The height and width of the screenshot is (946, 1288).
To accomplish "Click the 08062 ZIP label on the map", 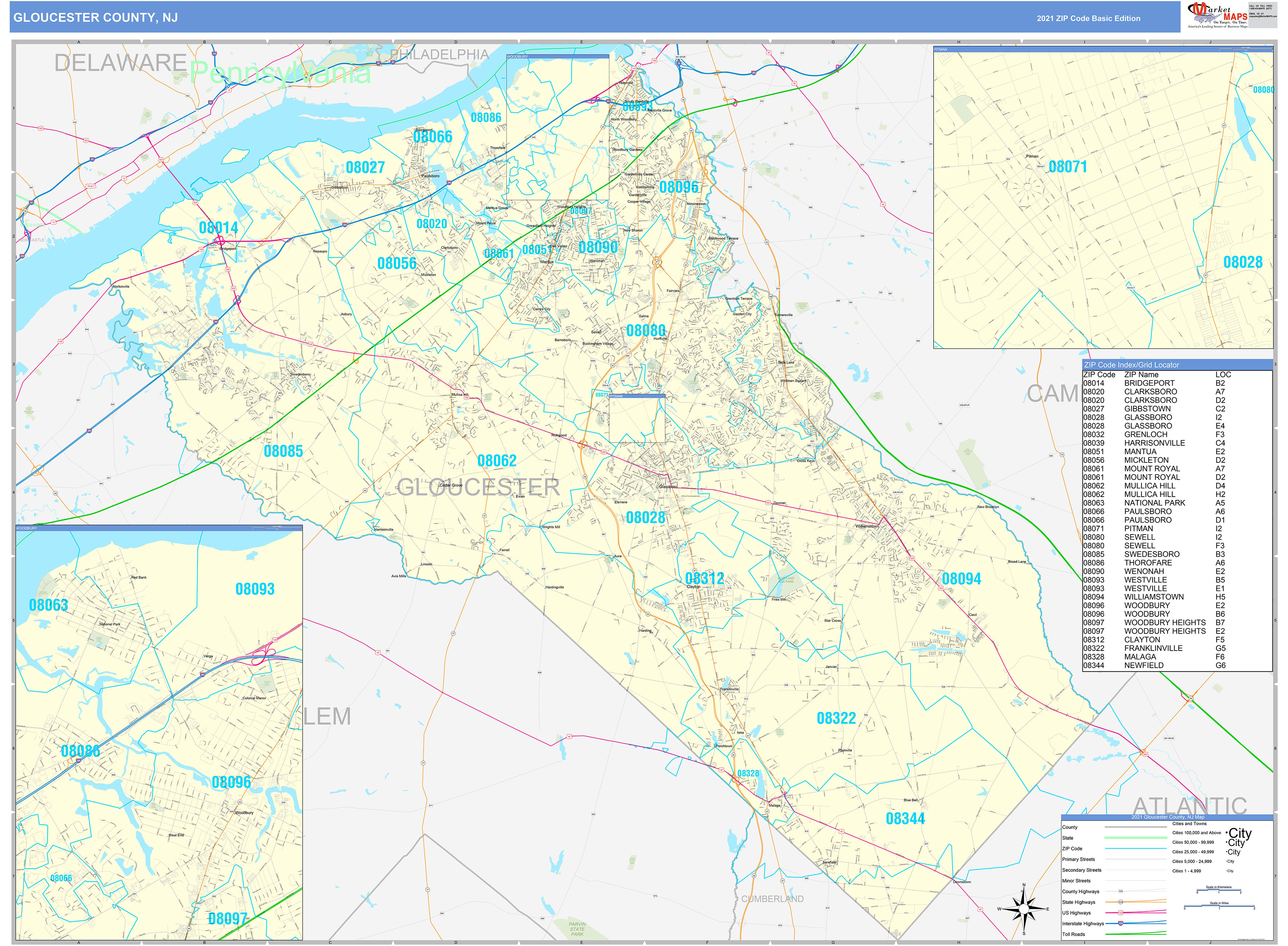I will tap(497, 461).
